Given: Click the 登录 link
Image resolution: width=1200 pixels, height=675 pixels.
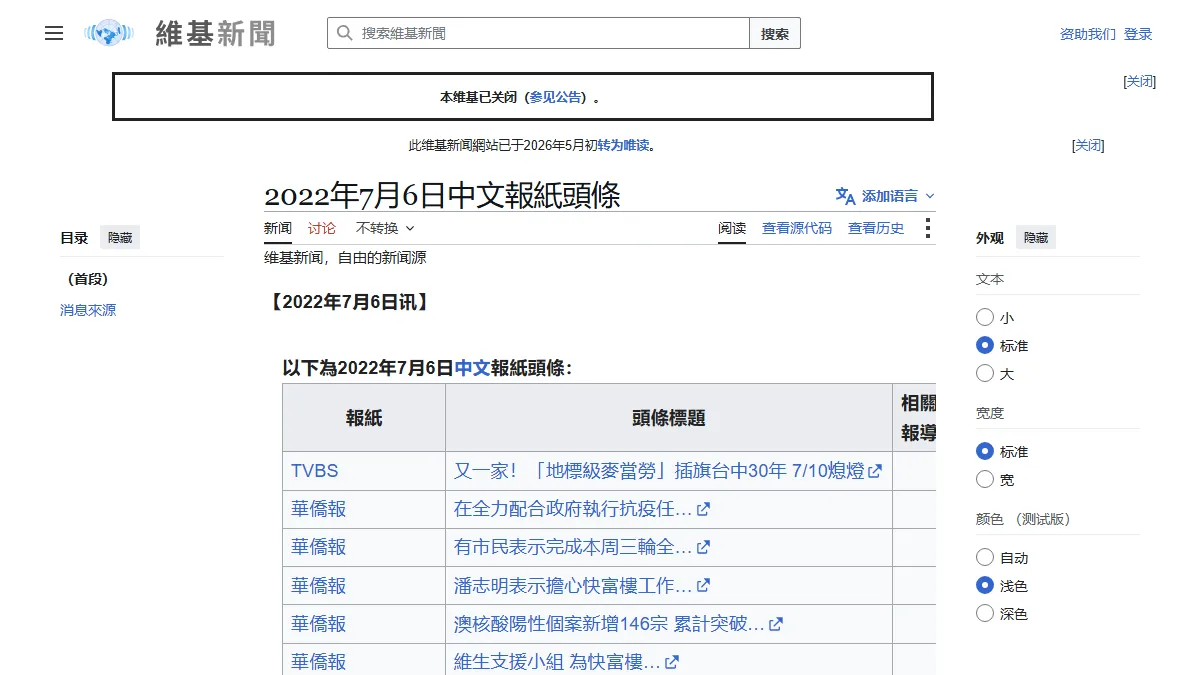Looking at the screenshot, I should (x=1138, y=34).
